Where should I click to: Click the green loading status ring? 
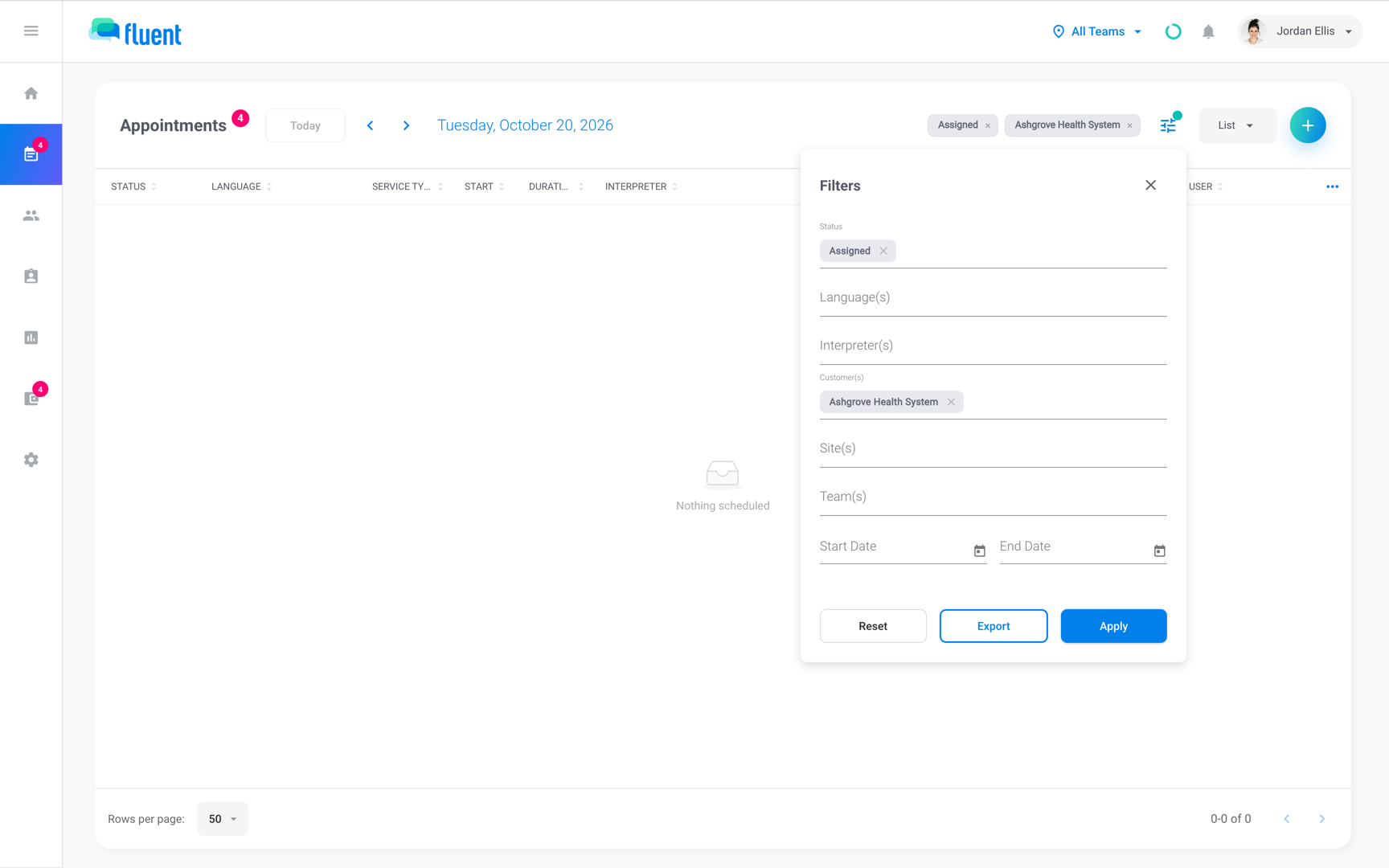click(x=1173, y=31)
